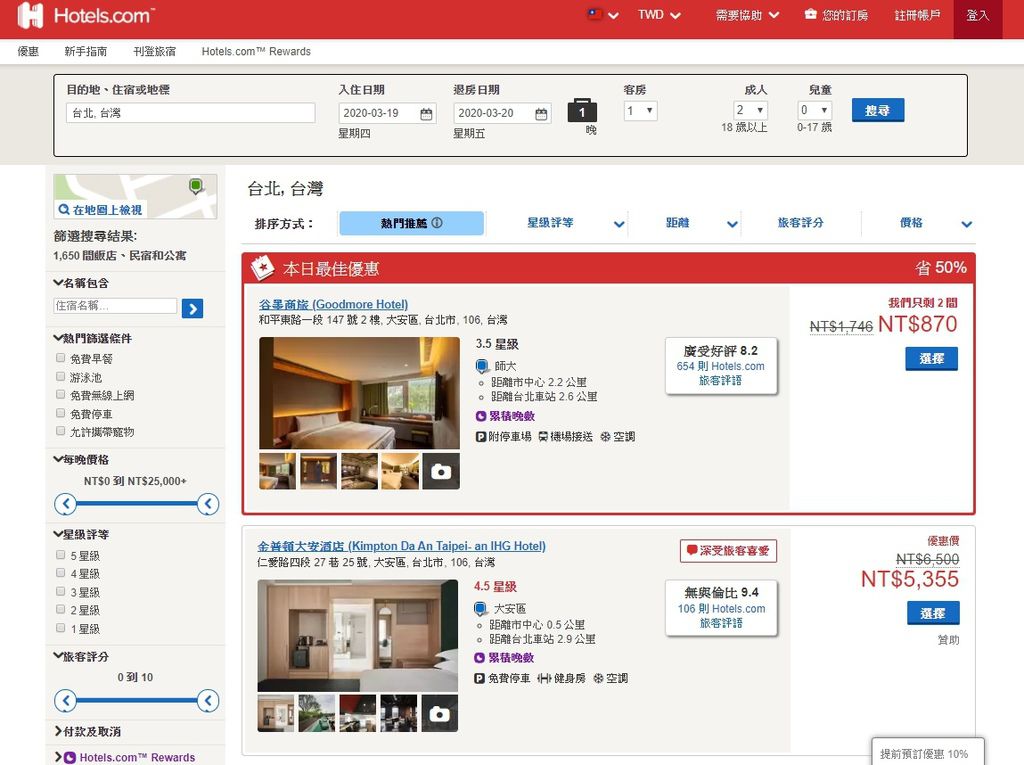Click the blue arrow beside hotel name filter
Image resolution: width=1024 pixels, height=765 pixels.
coord(192,308)
